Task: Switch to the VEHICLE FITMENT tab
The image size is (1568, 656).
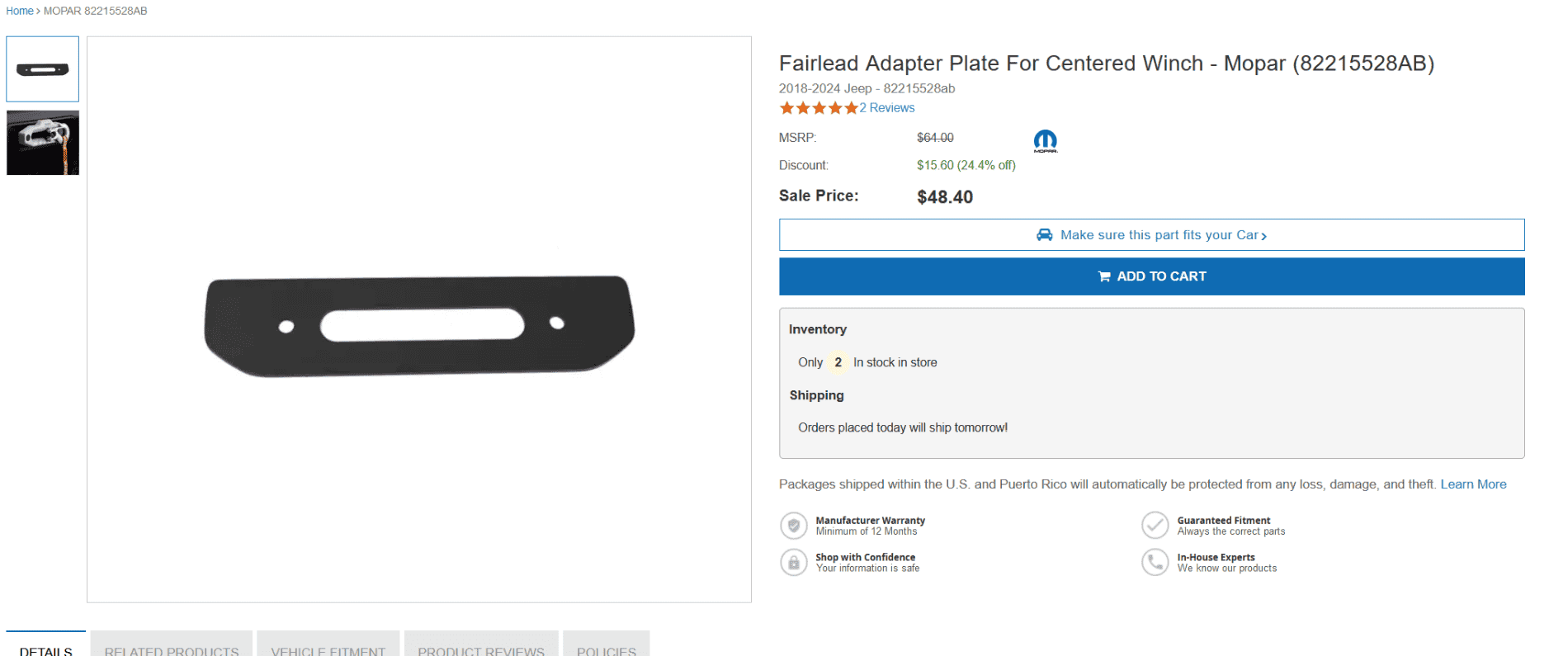Action: pos(328,651)
